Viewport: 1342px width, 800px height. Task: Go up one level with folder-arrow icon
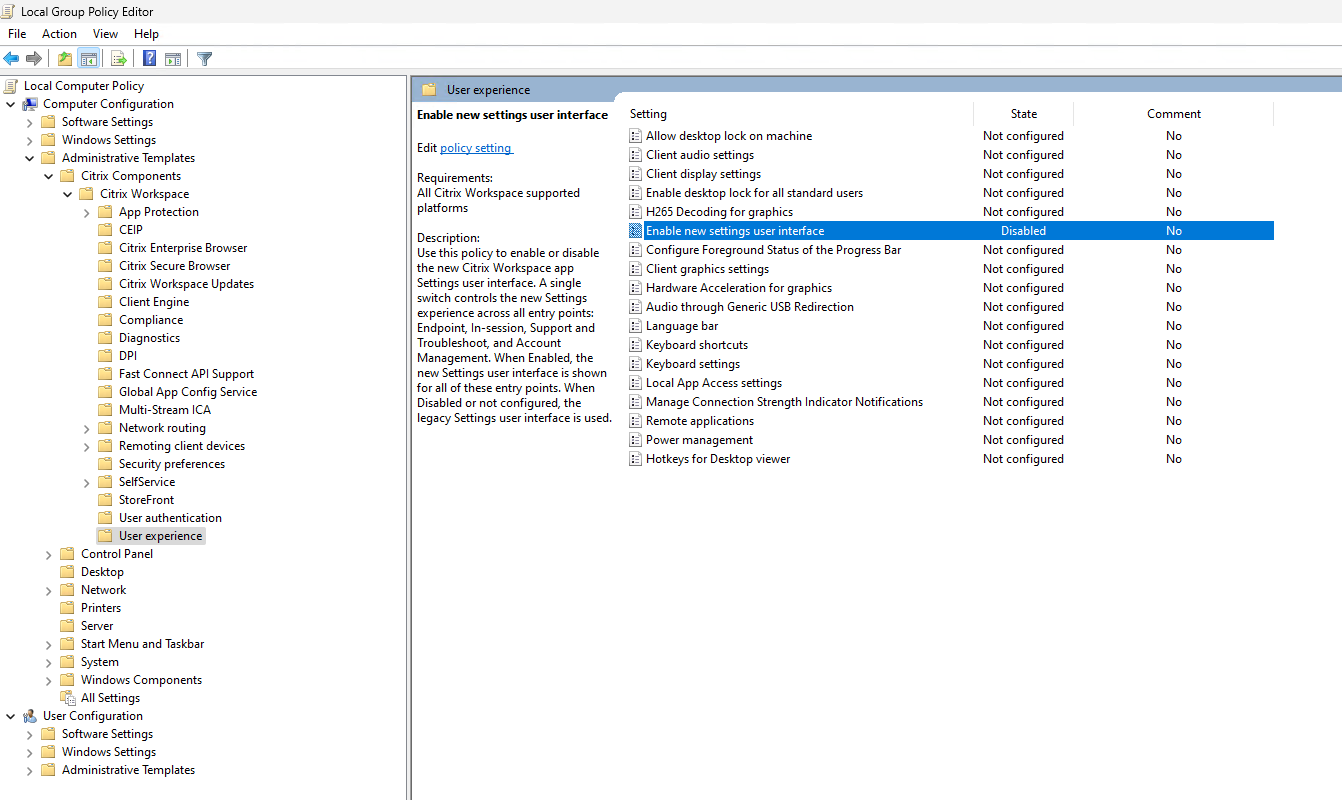(65, 58)
